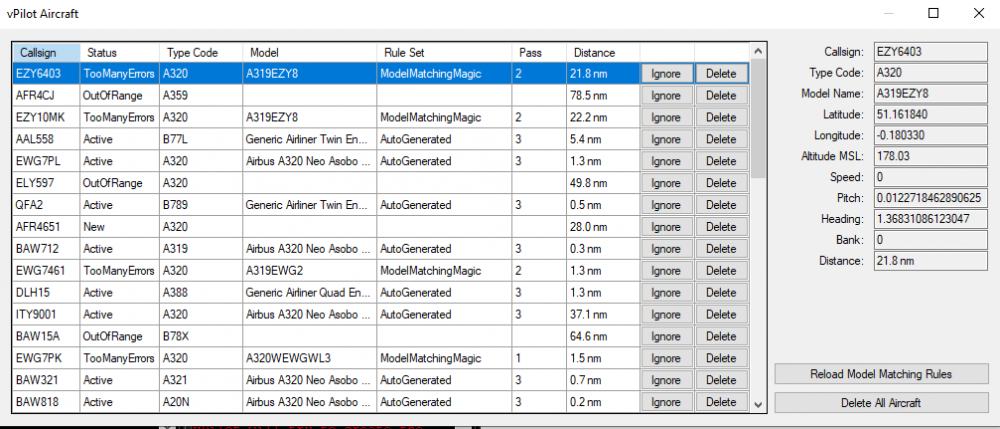
Task: Ignore the DLH15 aircraft
Action: pos(666,293)
